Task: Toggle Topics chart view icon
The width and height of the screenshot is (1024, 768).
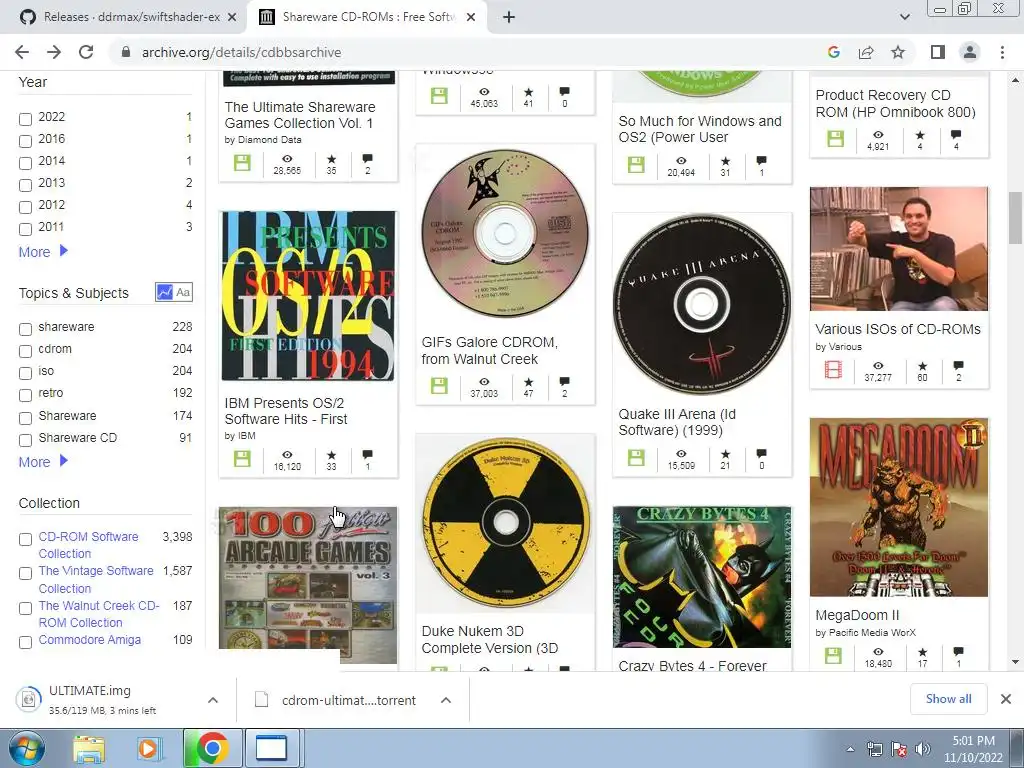Action: click(x=164, y=292)
